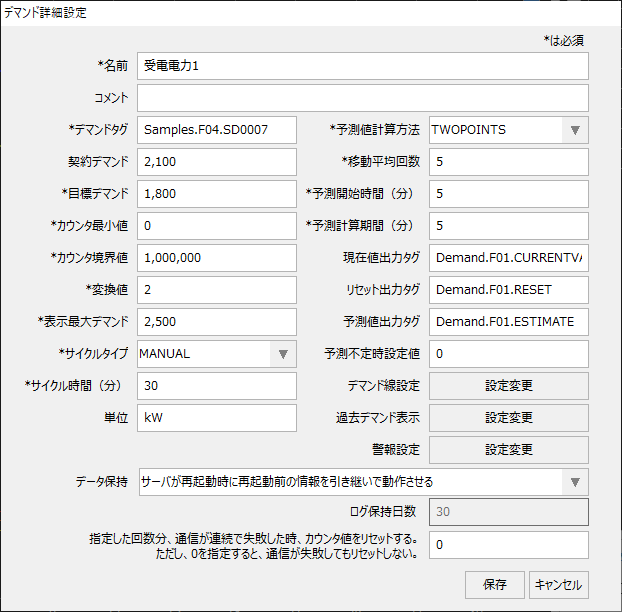622x612 pixels.
Task: Click the 名前 field containing 受電電力1
Action: click(x=362, y=66)
